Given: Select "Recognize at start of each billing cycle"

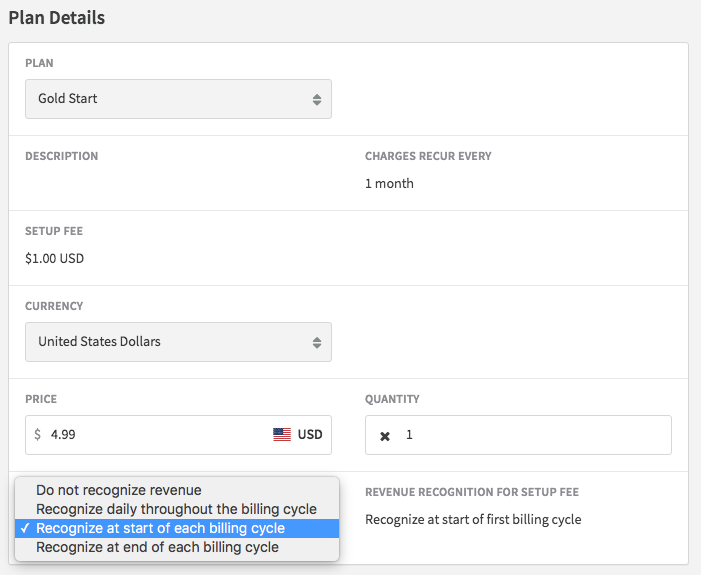Looking at the screenshot, I should [x=160, y=528].
